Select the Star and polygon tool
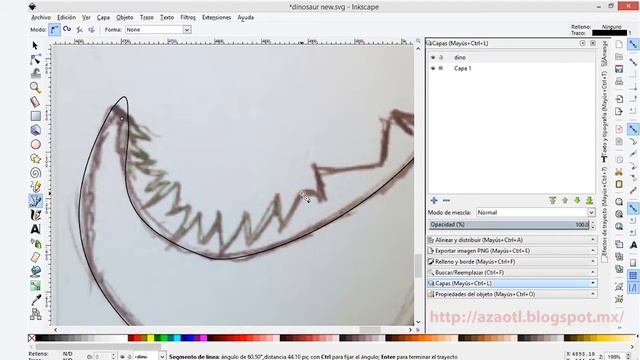This screenshot has height=360, width=640. click(x=35, y=158)
